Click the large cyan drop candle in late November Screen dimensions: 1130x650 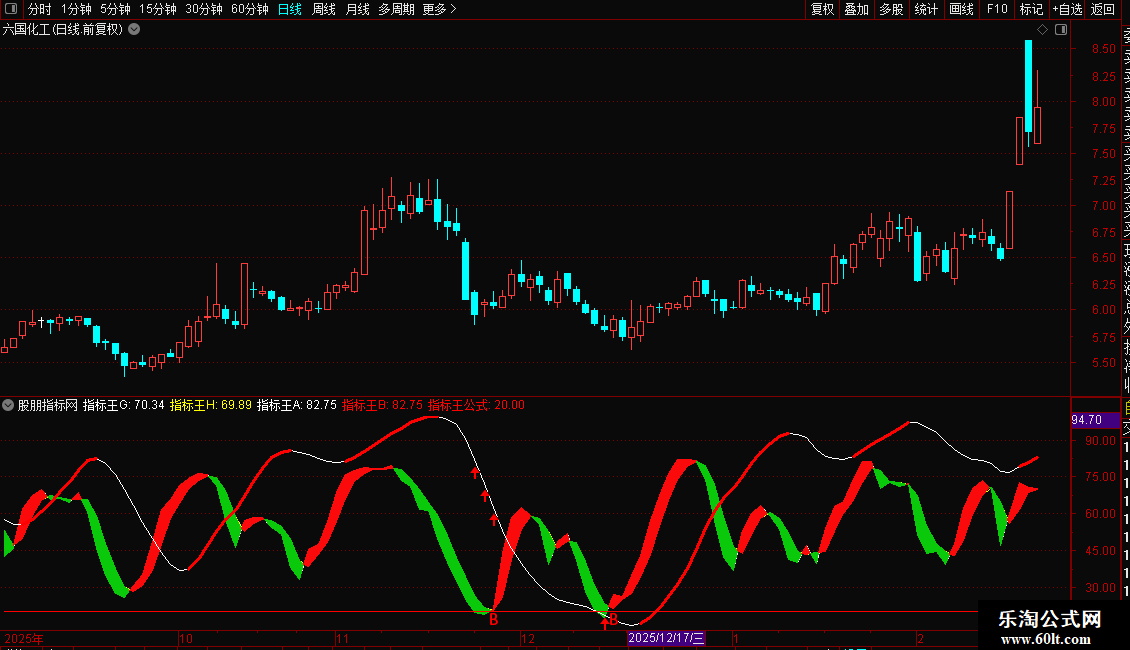pos(466,271)
